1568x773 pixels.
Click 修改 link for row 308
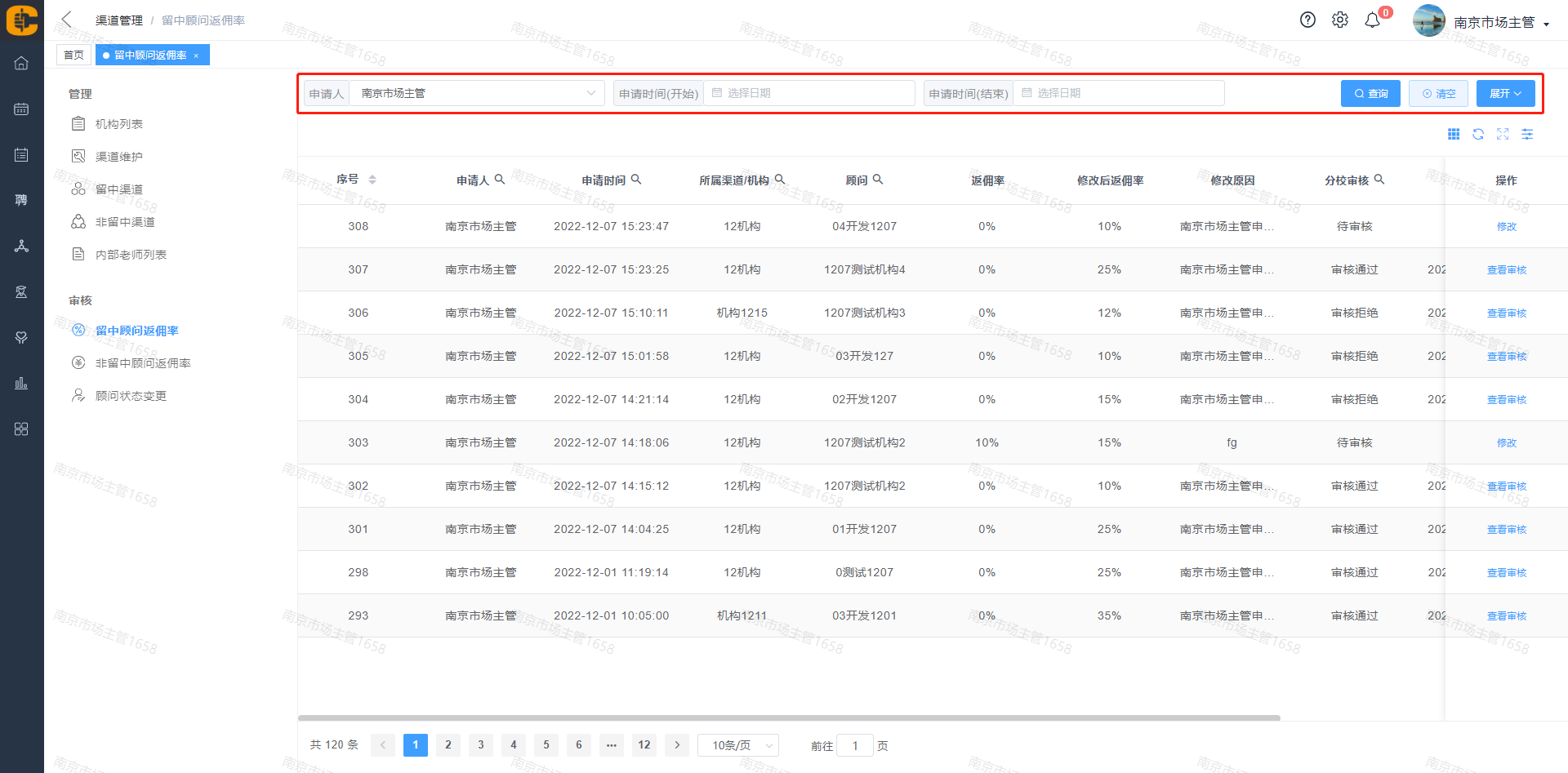tap(1506, 227)
